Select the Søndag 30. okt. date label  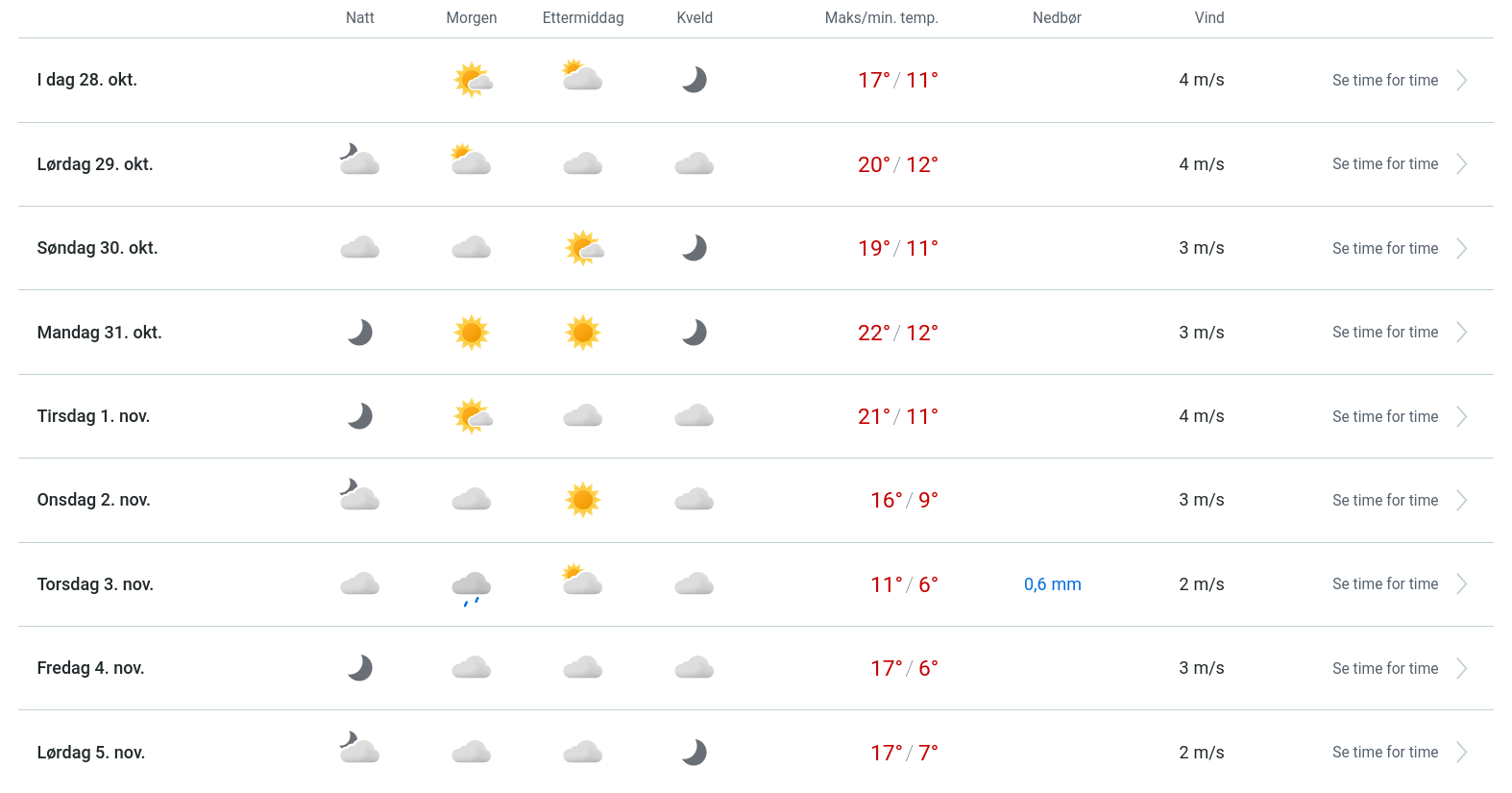coord(97,248)
